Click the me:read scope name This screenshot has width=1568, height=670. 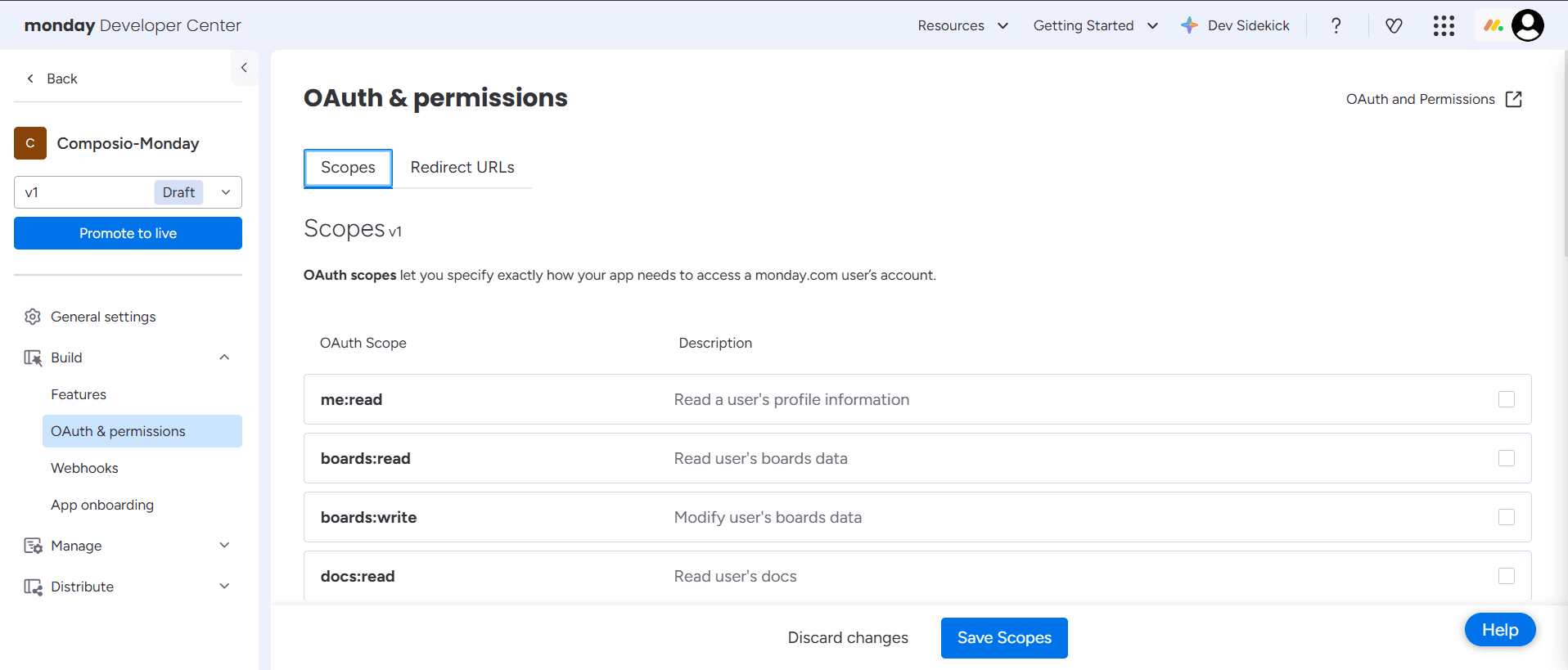(351, 399)
